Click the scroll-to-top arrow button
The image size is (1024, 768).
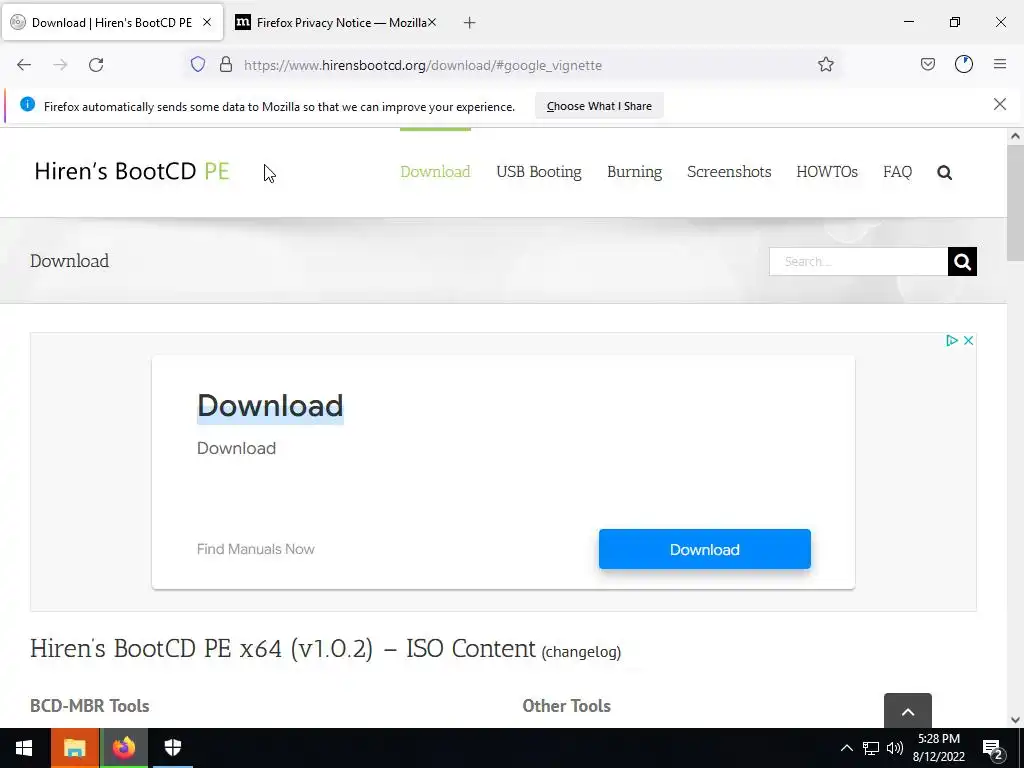(908, 711)
